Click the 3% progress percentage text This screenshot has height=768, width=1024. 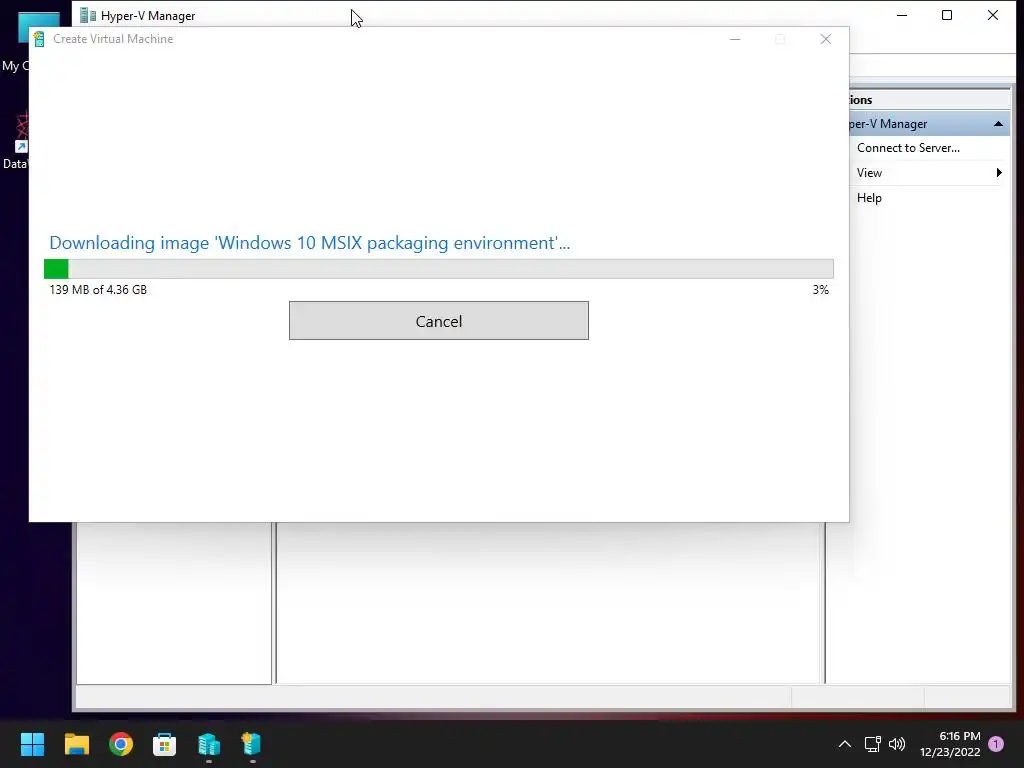pyautogui.click(x=821, y=290)
